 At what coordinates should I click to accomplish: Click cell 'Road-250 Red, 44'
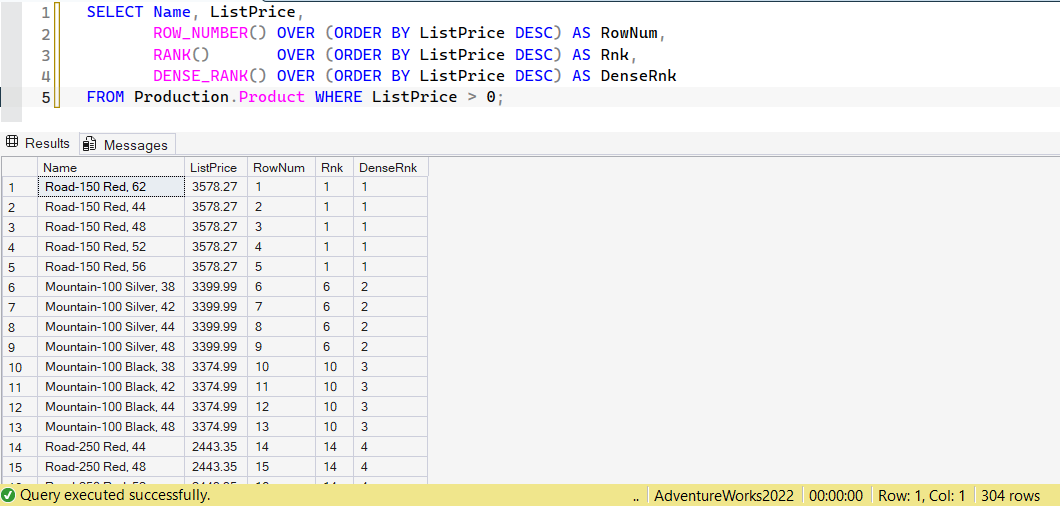coord(111,446)
